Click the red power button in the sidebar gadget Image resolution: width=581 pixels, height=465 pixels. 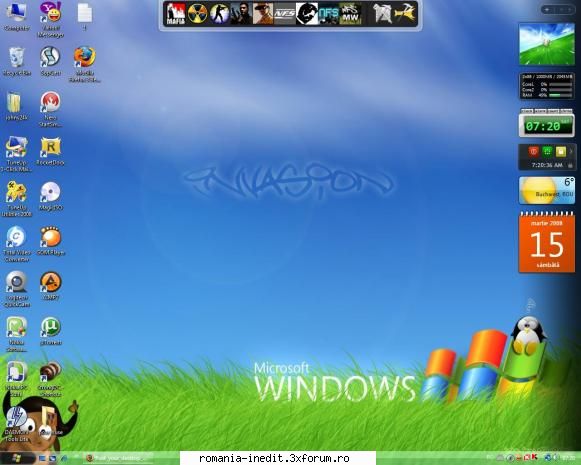pos(533,151)
